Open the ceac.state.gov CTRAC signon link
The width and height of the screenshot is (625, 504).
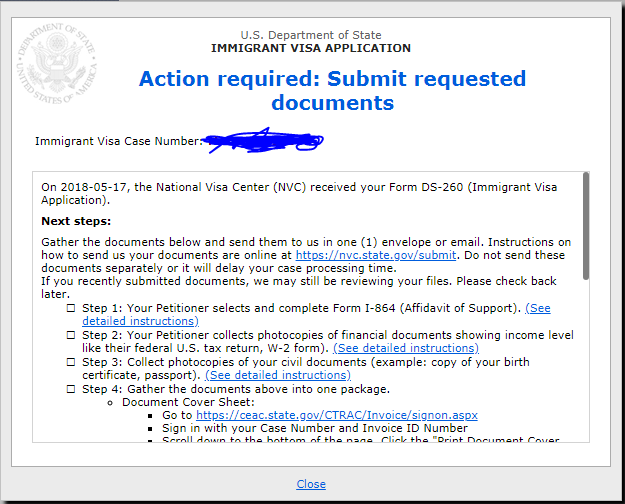click(337, 415)
